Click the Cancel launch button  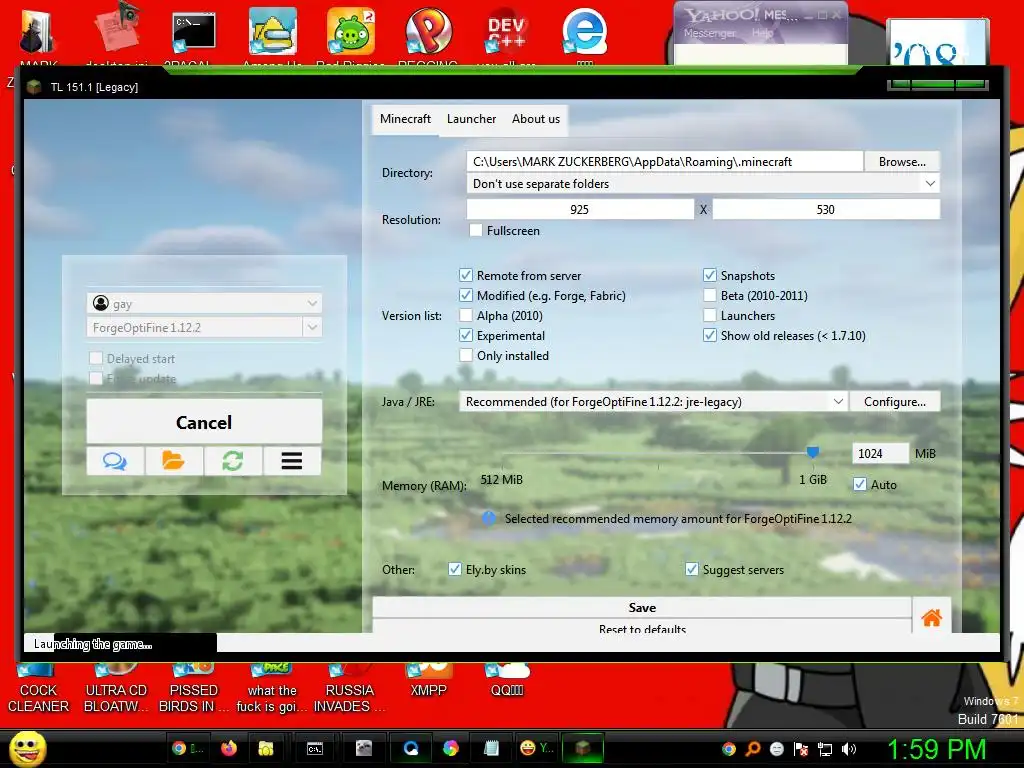pos(204,423)
